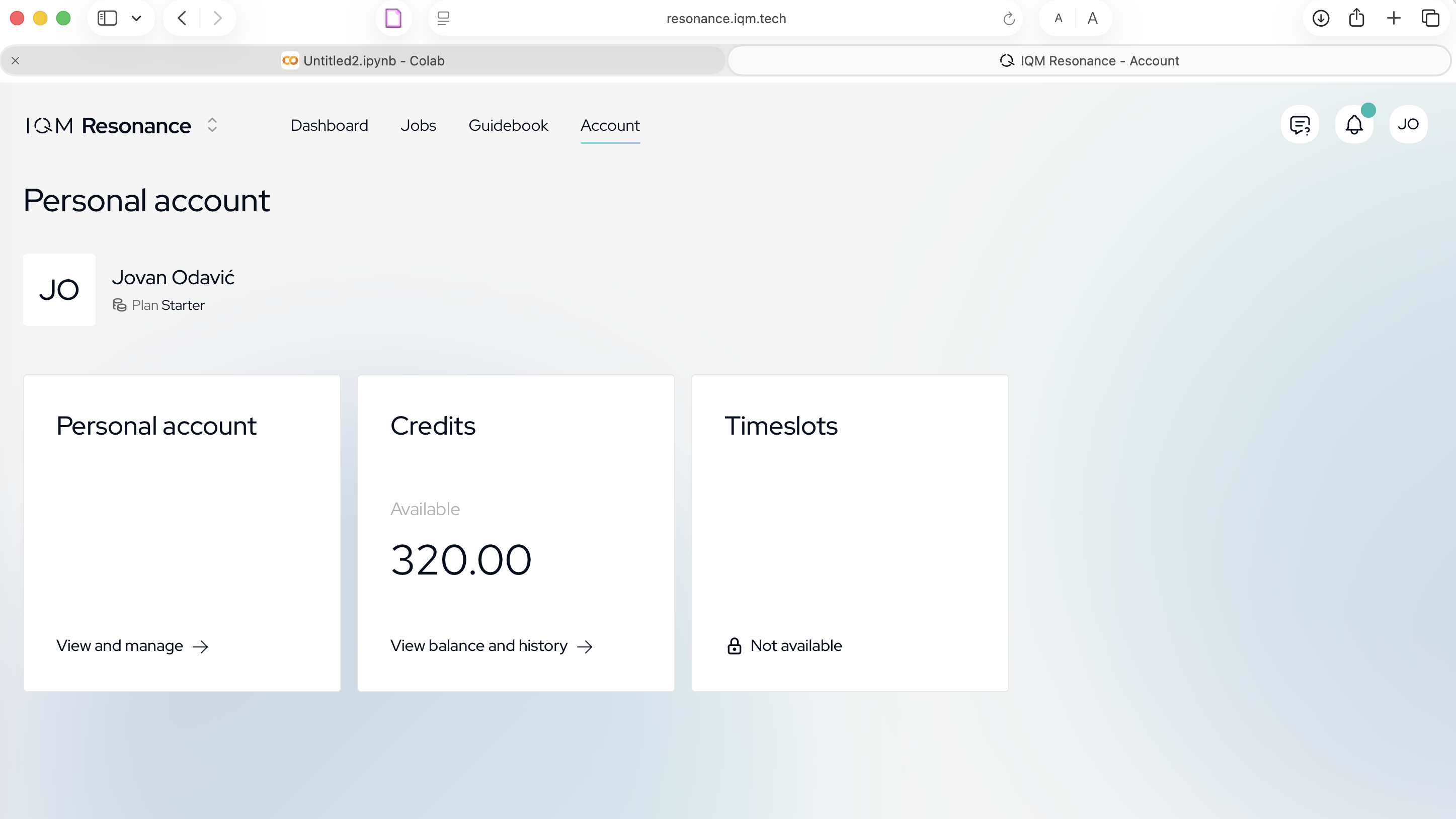Switch to the Untitled2.ipynb Colab tab
The image size is (1456, 819).
click(363, 60)
